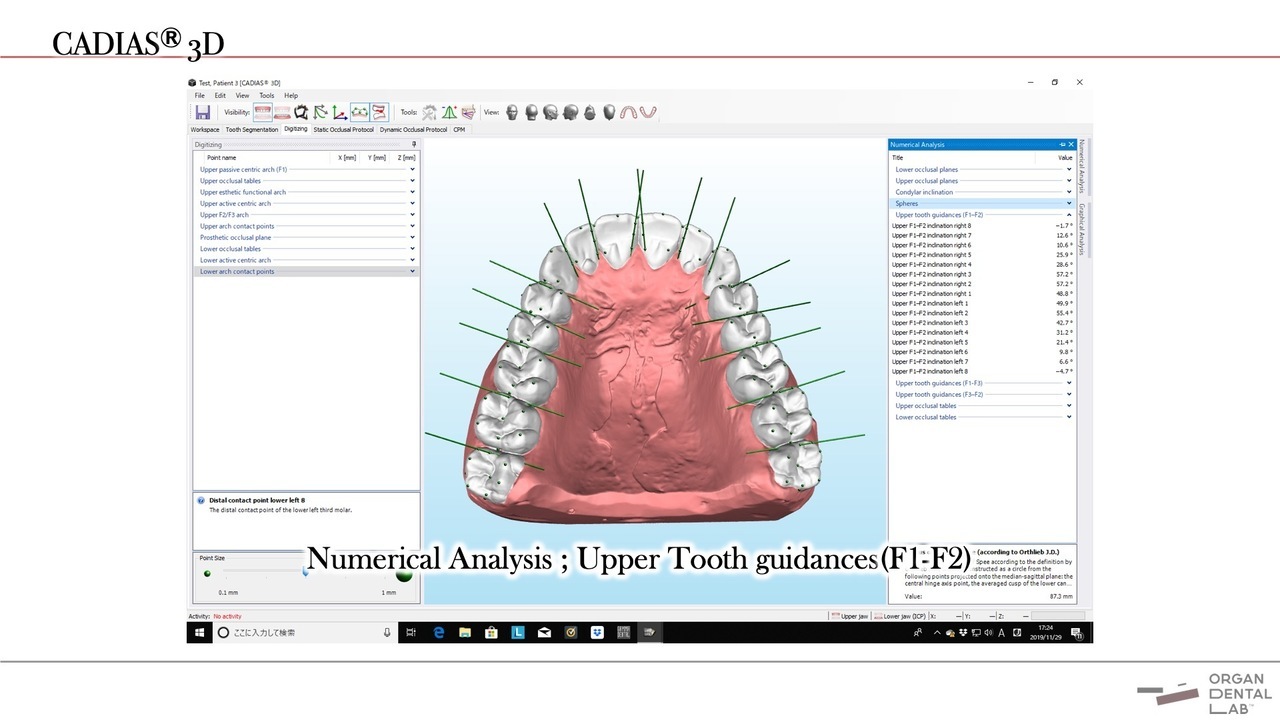The height and width of the screenshot is (720, 1280).
Task: Open the Windows Start menu
Action: click(198, 632)
